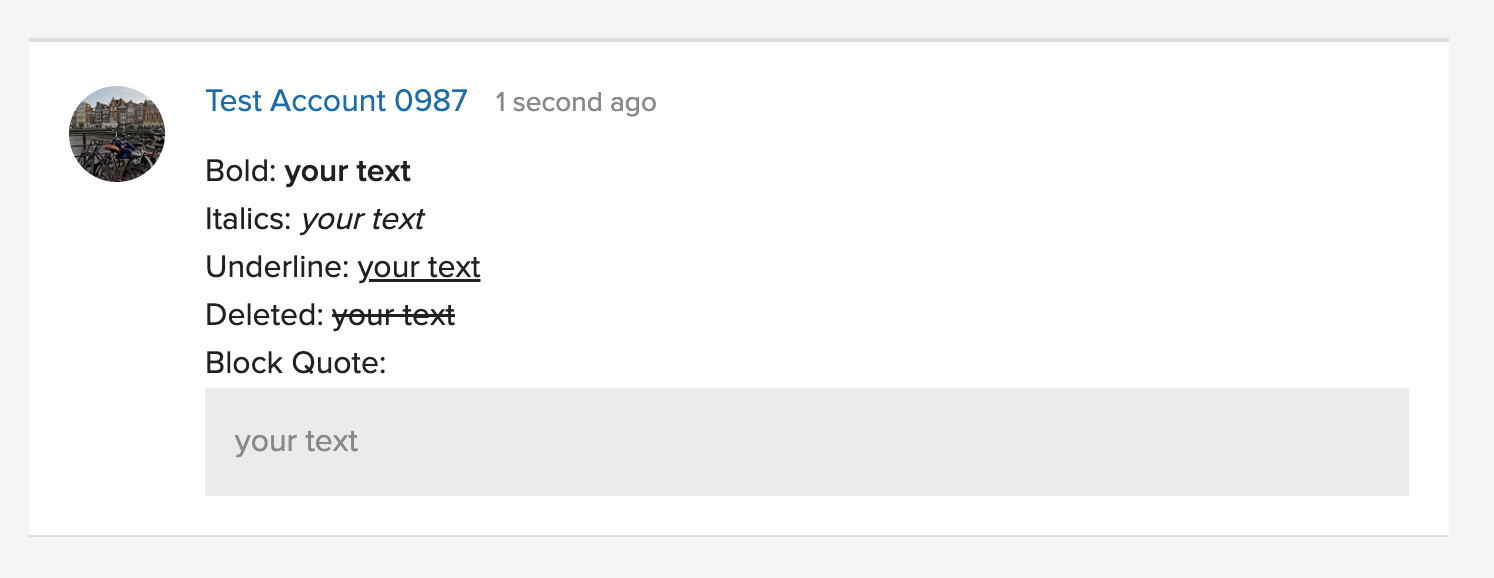Click the word "Test" in the username
The width and height of the screenshot is (1494, 578).
[x=234, y=101]
